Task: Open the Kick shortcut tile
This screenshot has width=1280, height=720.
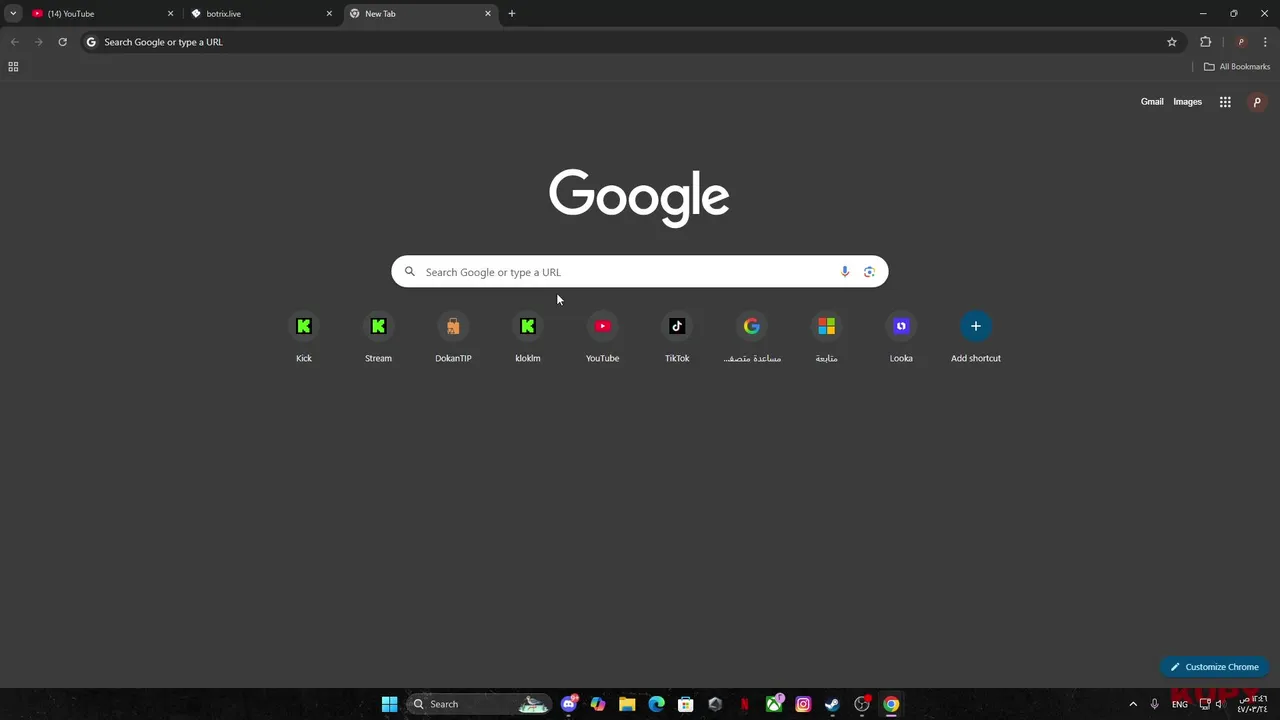Action: click(x=304, y=338)
